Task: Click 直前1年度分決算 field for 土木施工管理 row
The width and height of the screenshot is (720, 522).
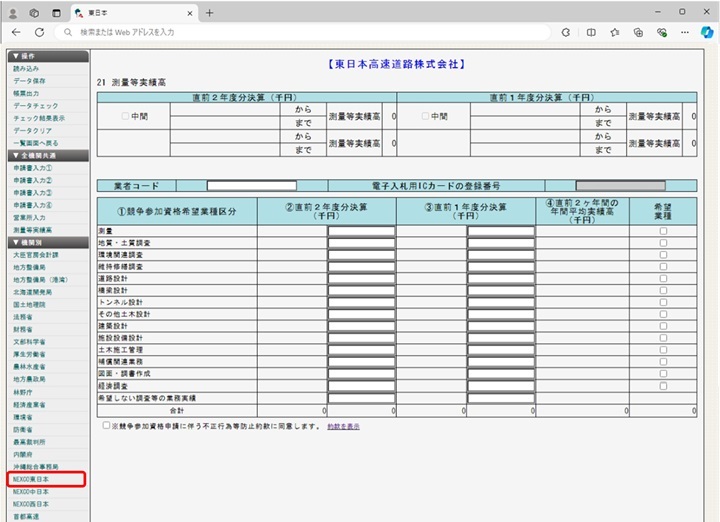Action: tap(501, 350)
